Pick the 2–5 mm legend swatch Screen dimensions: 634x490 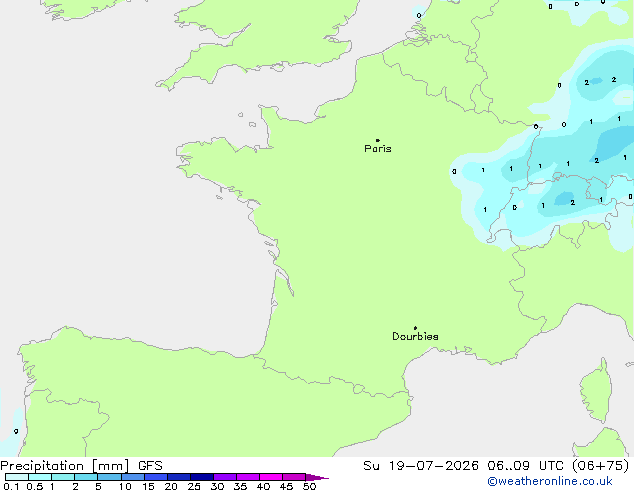point(86,477)
